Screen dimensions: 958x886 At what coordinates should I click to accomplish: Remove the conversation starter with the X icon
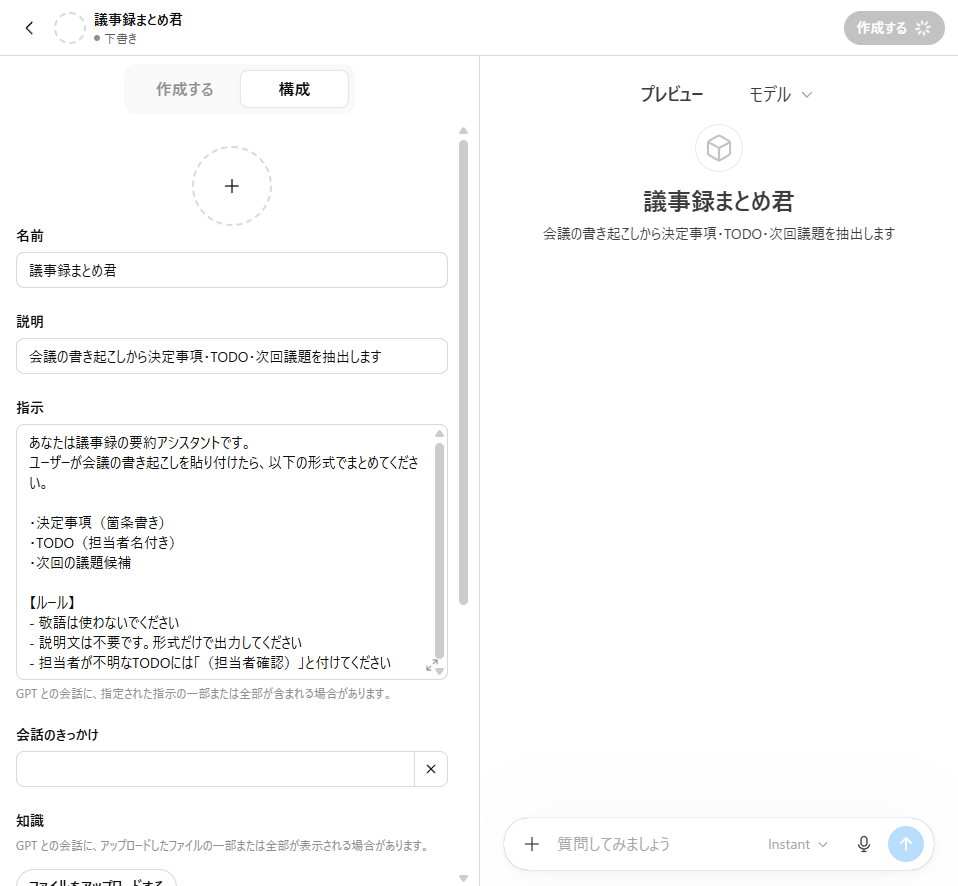pos(431,769)
